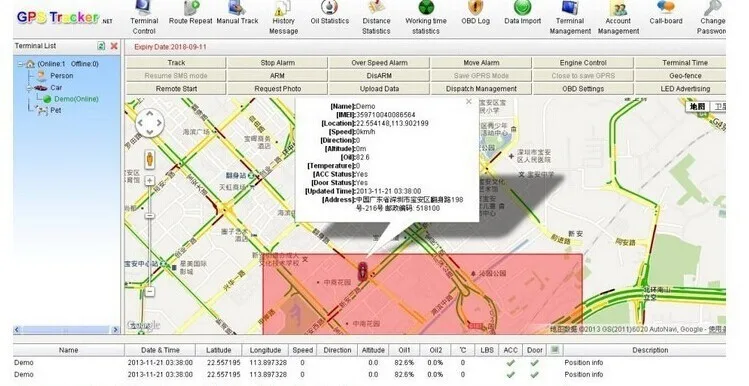Viewport: 749px width, 386px height.
Task: Click LED Advertising button
Action: pyautogui.click(x=681, y=88)
